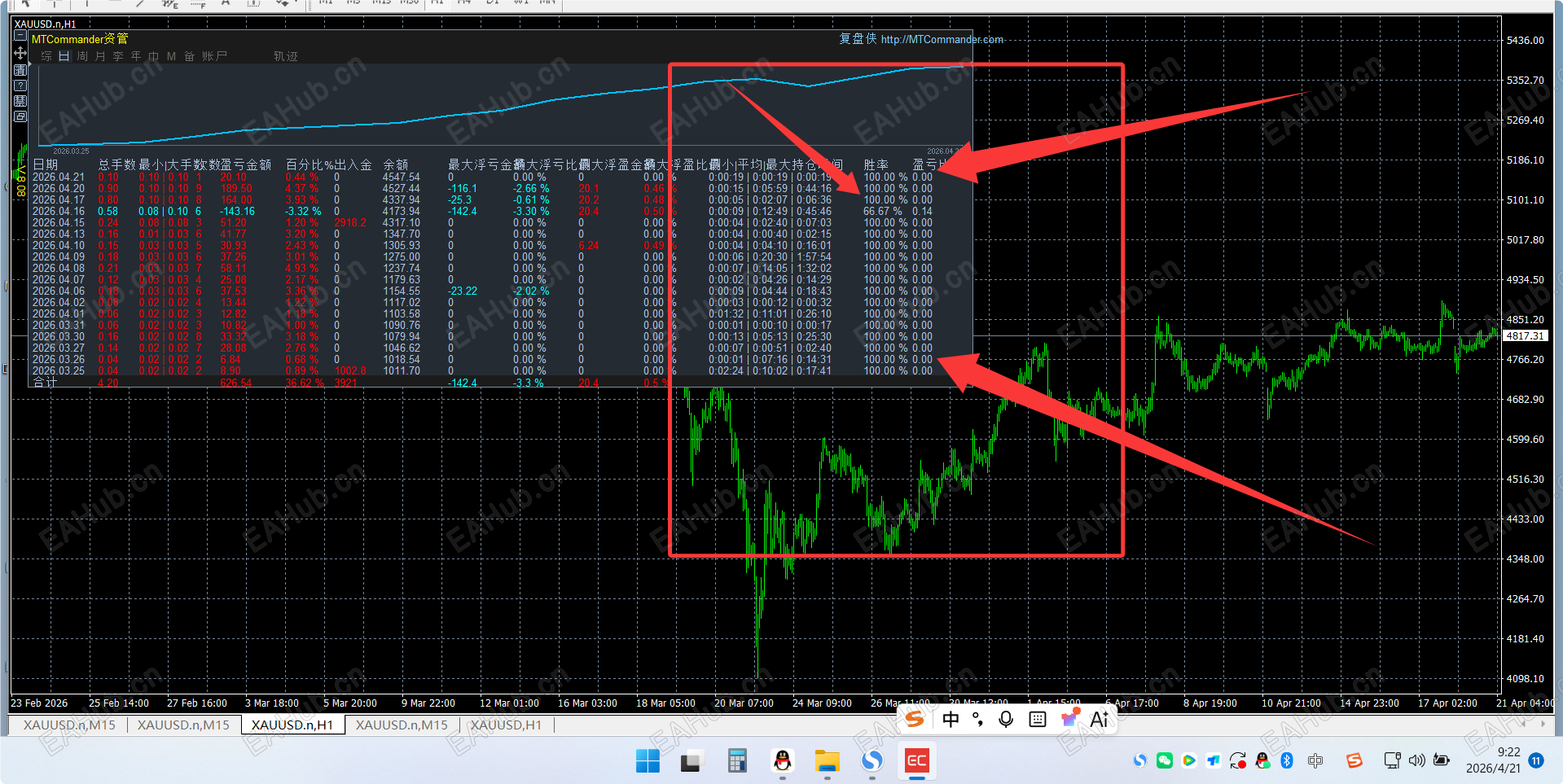The image size is (1563, 784).
Task: Click the MTCommander资管 panel title
Action: coord(80,39)
